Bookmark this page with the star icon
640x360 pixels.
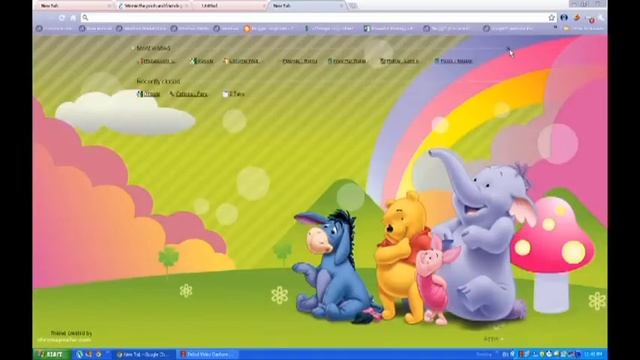click(x=552, y=18)
